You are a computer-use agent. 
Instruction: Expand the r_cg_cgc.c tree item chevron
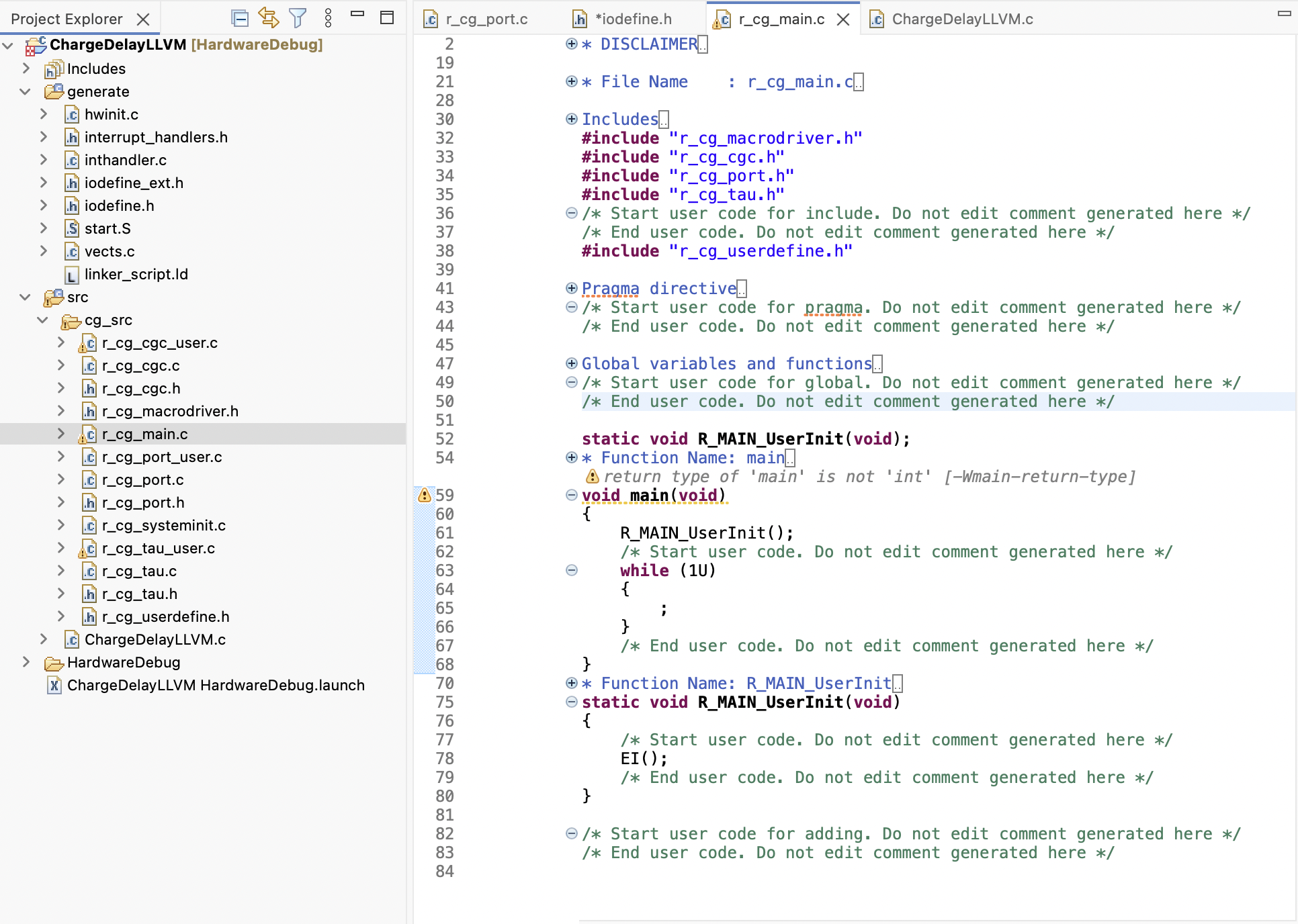pyautogui.click(x=61, y=365)
